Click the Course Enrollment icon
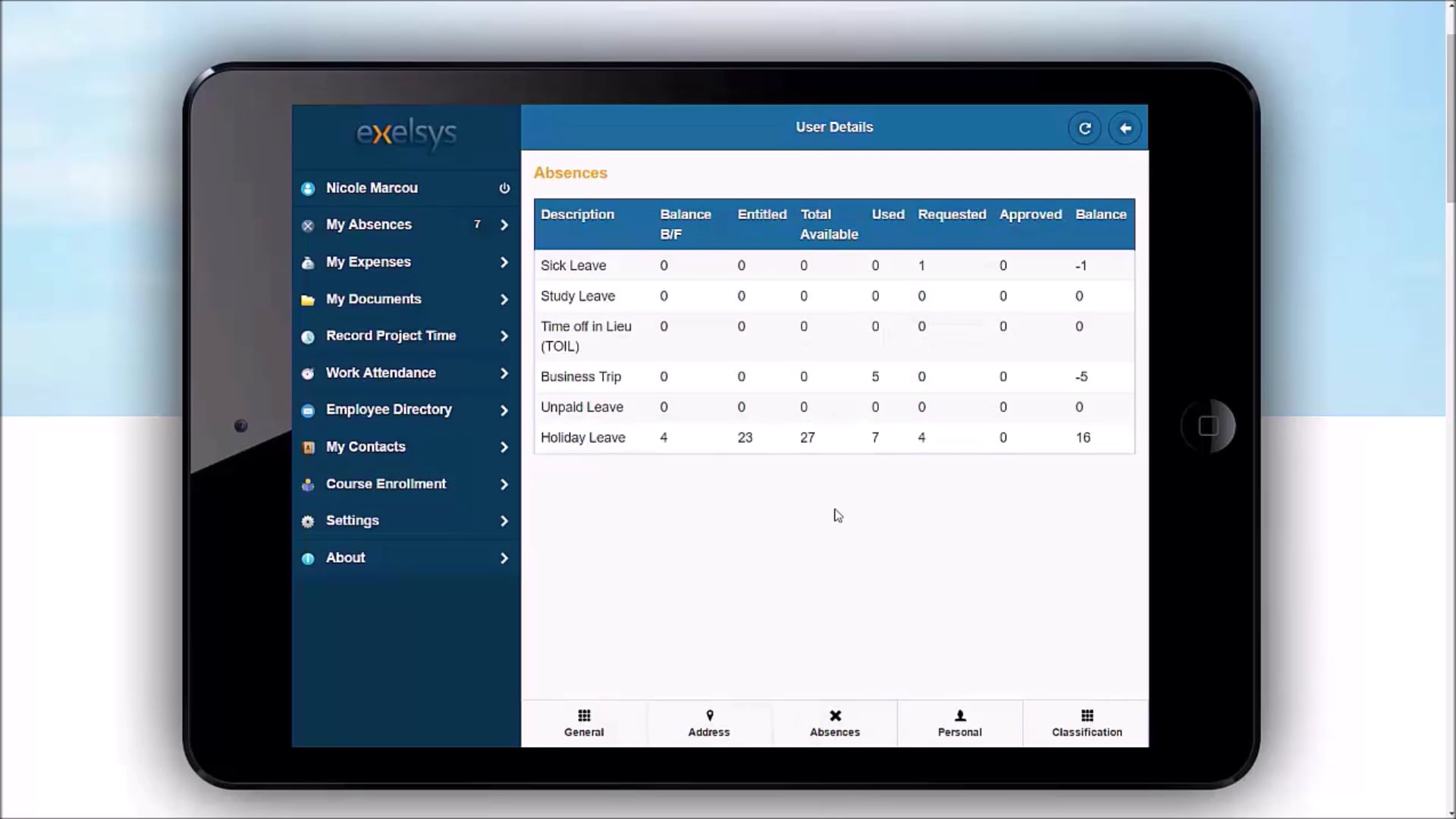 (x=308, y=485)
